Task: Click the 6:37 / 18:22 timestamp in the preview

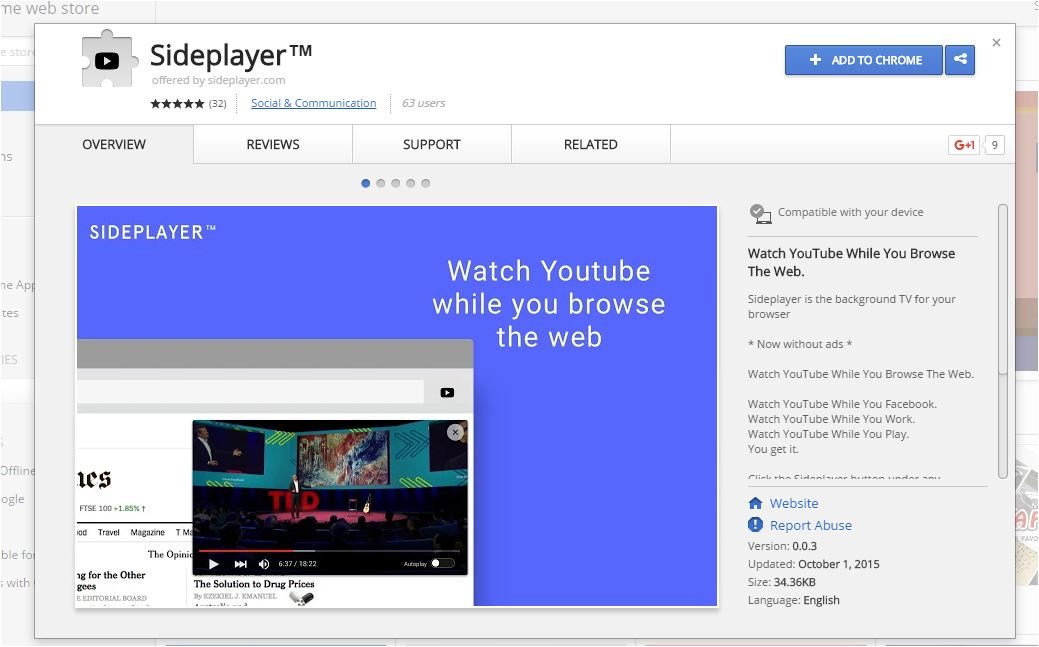Action: (x=298, y=564)
